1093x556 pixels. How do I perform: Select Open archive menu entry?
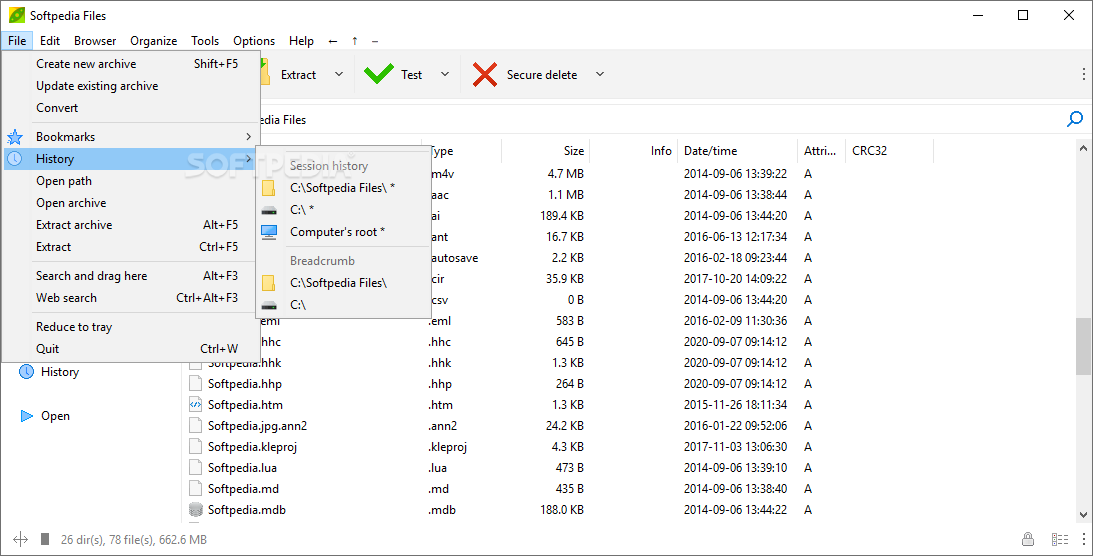coord(132,203)
